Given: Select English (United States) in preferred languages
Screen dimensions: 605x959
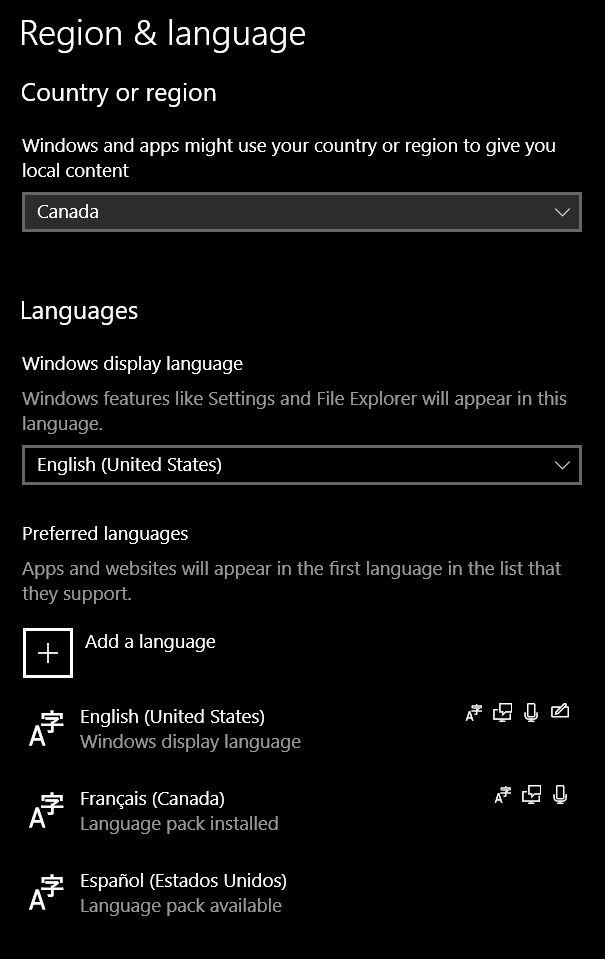Looking at the screenshot, I should tap(172, 717).
